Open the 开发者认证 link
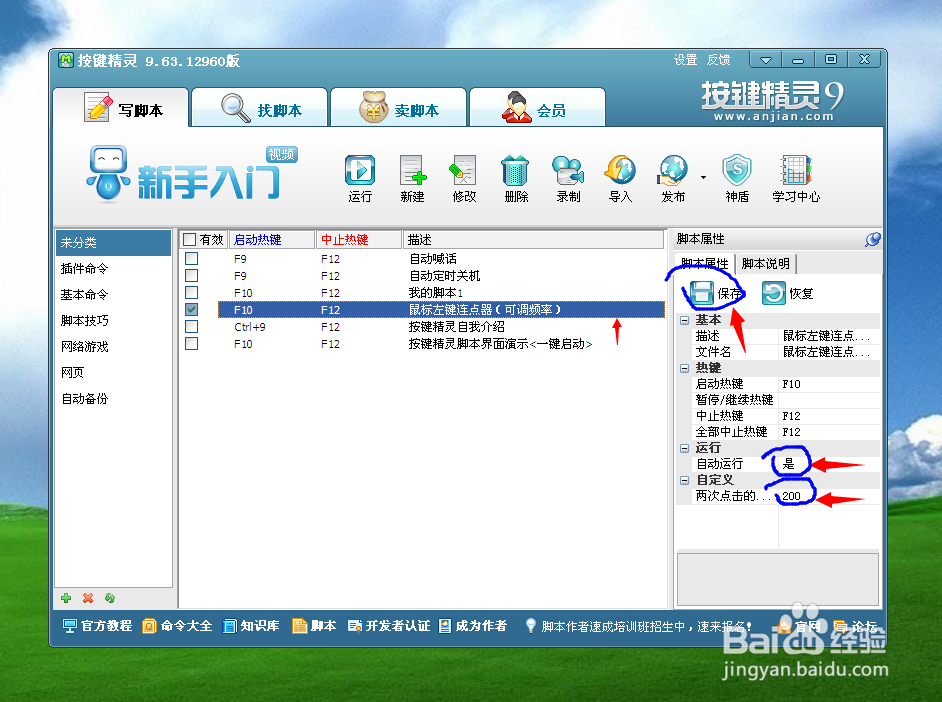942x702 pixels. (389, 626)
